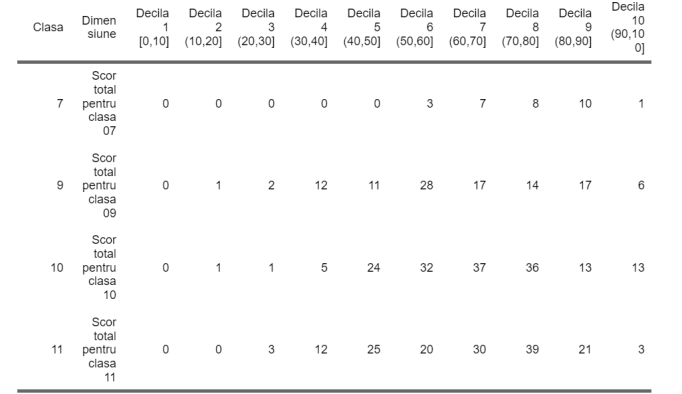The image size is (682, 394).
Task: Click value 8 in clasa 7 row
Action: tap(535, 104)
